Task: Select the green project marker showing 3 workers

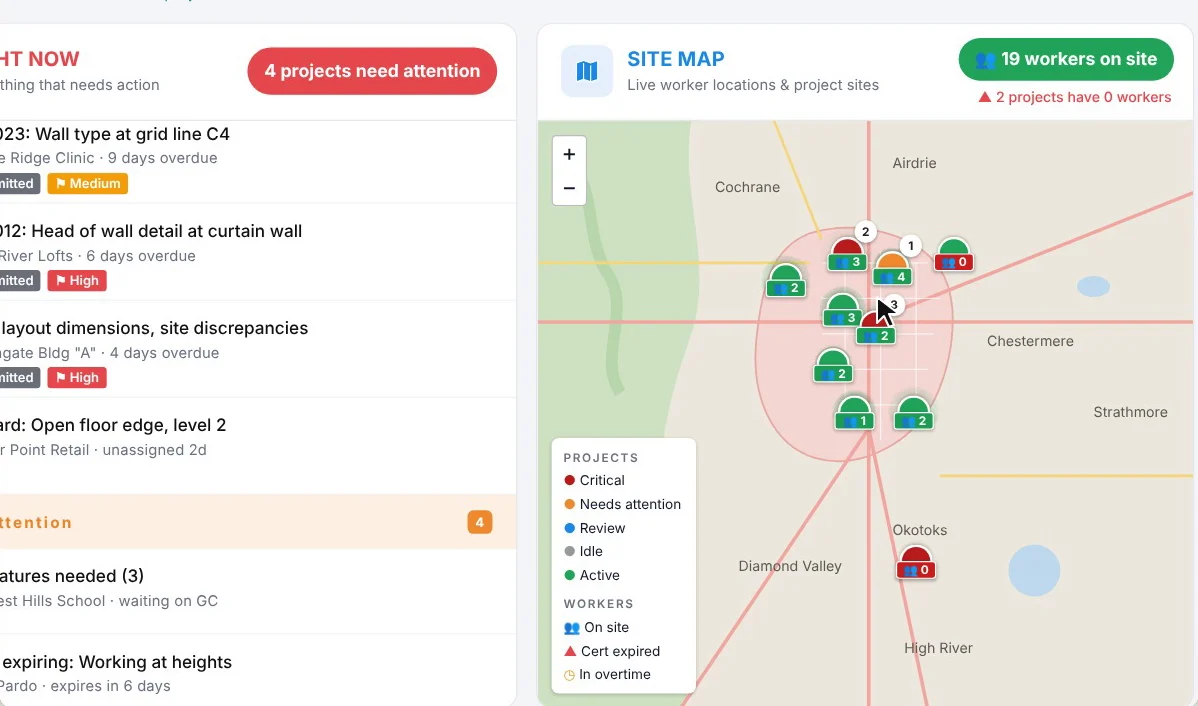Action: (842, 310)
